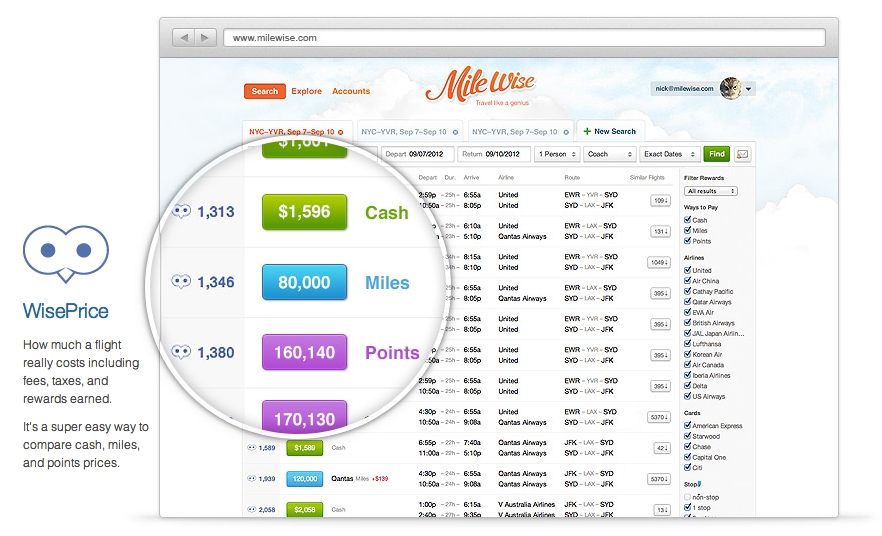This screenshot has width=882, height=536.
Task: Open the account menu arrow beside avatar
Action: tap(748, 89)
